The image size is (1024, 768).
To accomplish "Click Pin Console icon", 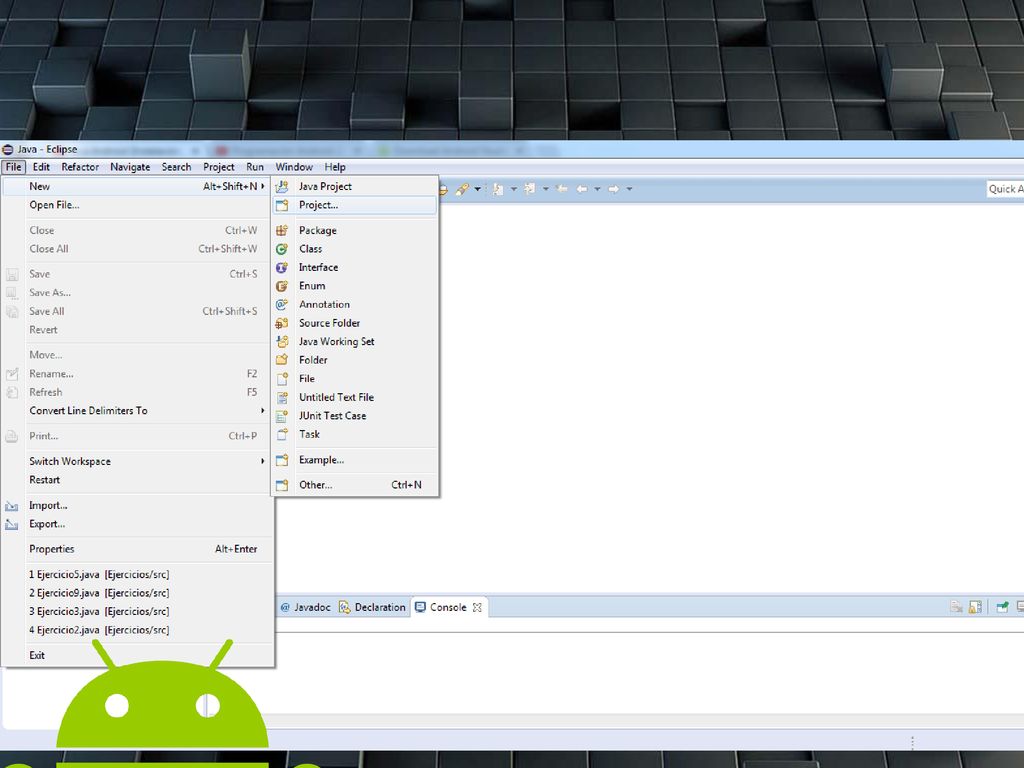I will pyautogui.click(x=1002, y=607).
